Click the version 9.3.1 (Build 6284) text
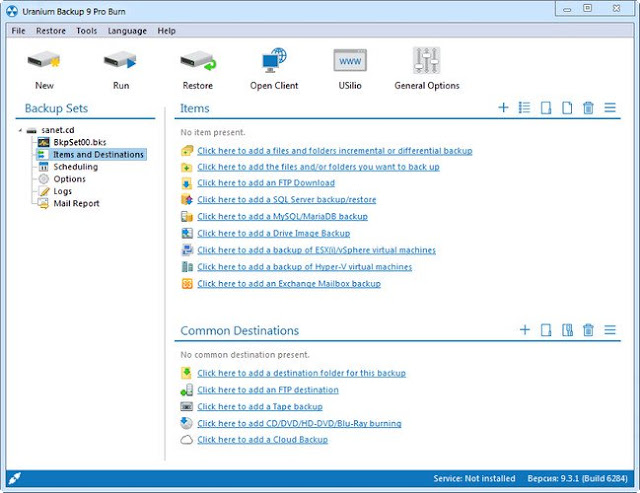Image resolution: width=640 pixels, height=493 pixels. coord(577,478)
